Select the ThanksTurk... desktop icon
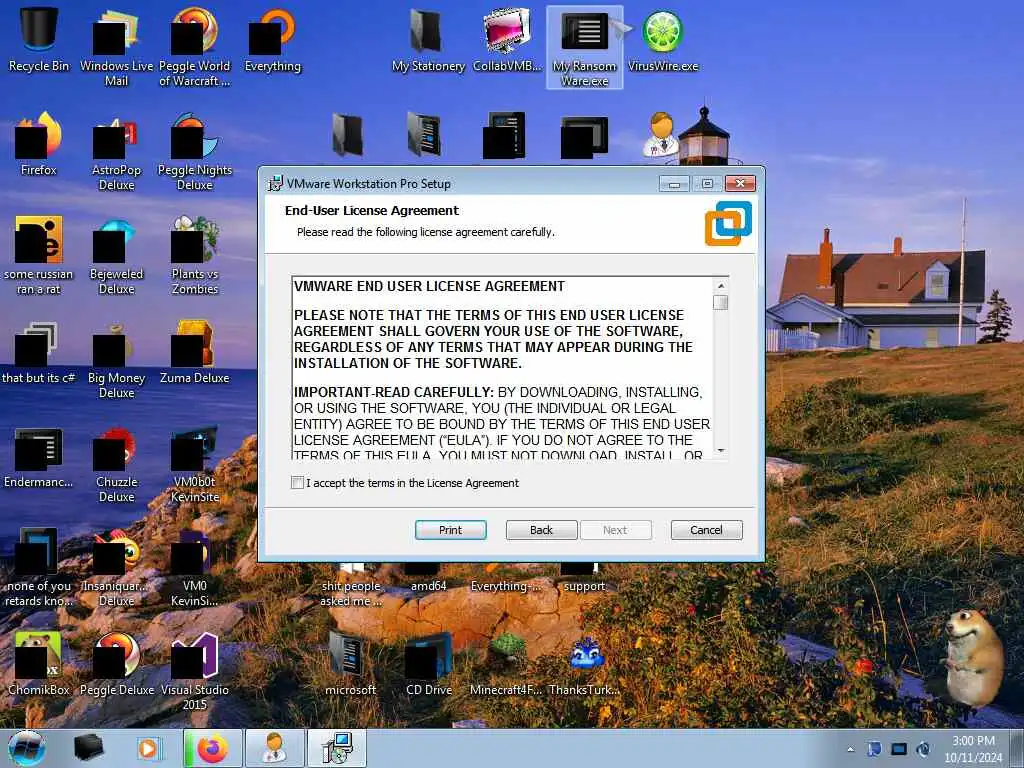 [584, 664]
